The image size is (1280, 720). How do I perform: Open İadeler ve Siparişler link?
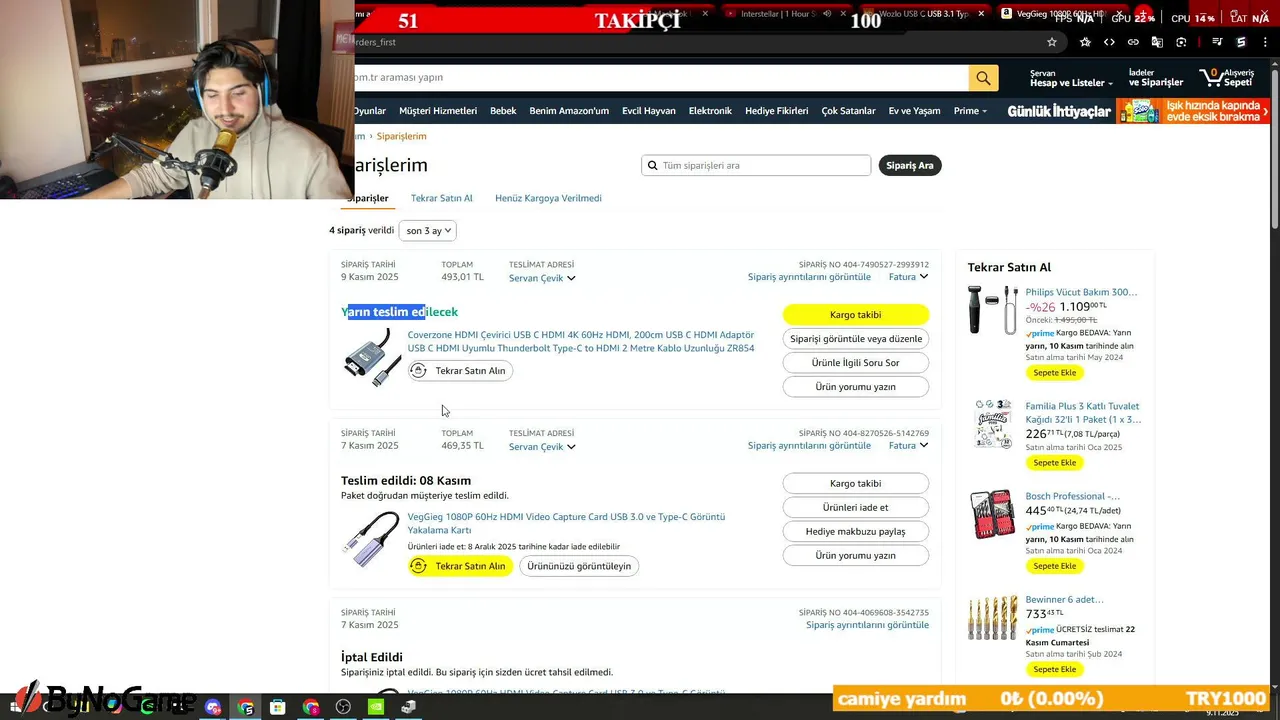[x=1156, y=78]
